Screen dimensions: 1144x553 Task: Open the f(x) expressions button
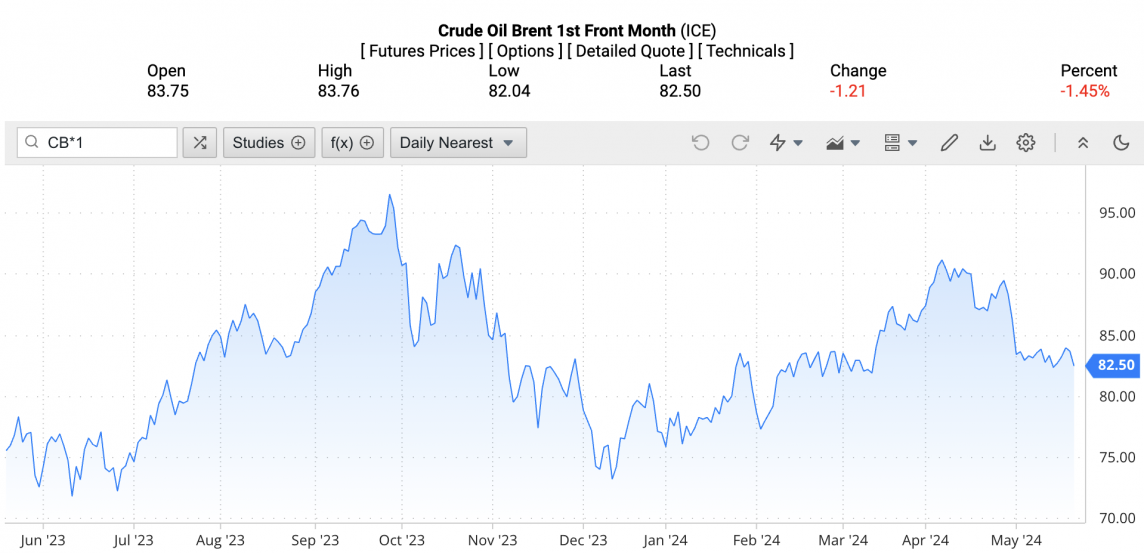click(352, 143)
